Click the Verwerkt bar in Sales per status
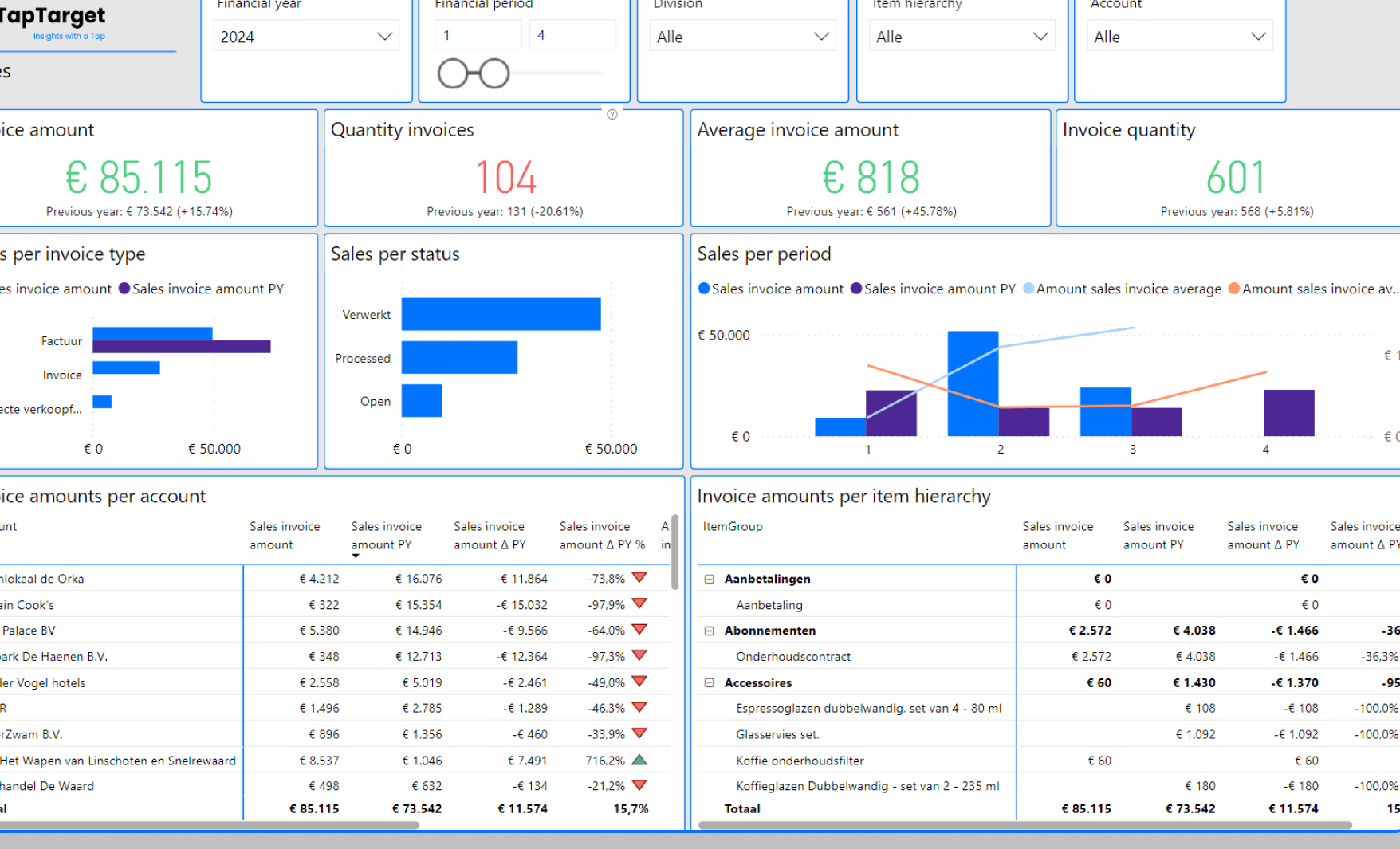The height and width of the screenshot is (849, 1400). point(501,314)
